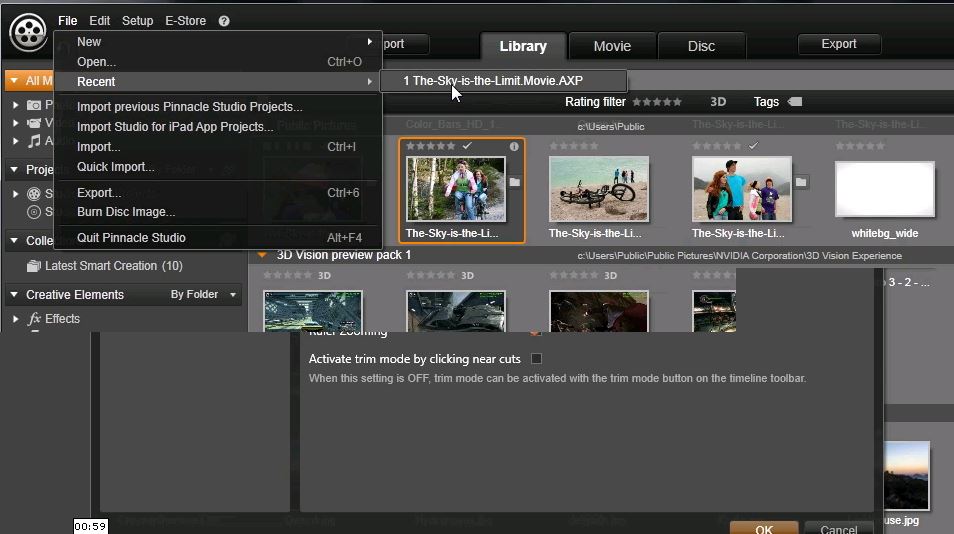Switch to the Disc tab

pos(701,46)
